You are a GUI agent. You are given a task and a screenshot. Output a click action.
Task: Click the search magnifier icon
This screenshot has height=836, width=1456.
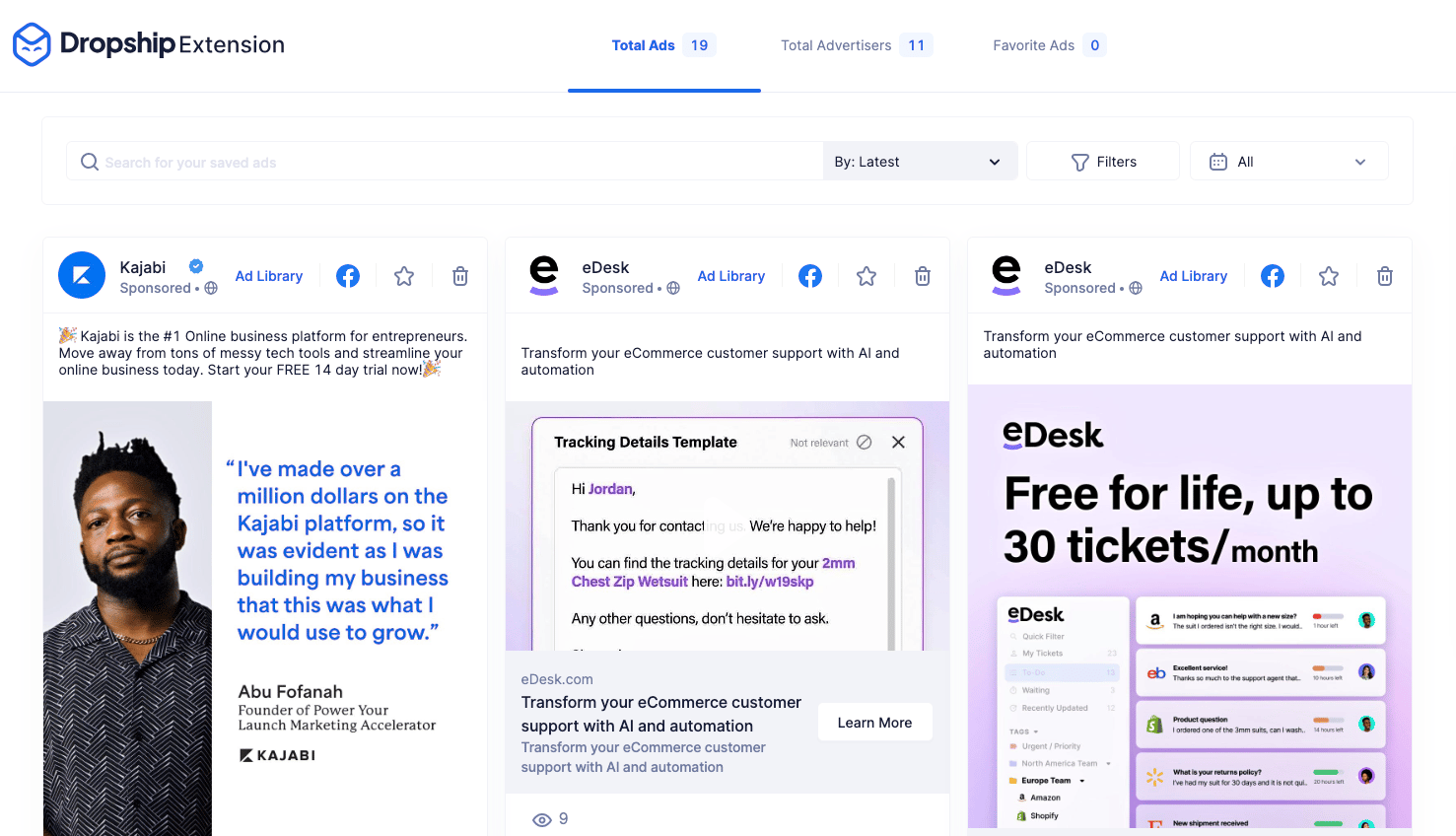click(90, 162)
